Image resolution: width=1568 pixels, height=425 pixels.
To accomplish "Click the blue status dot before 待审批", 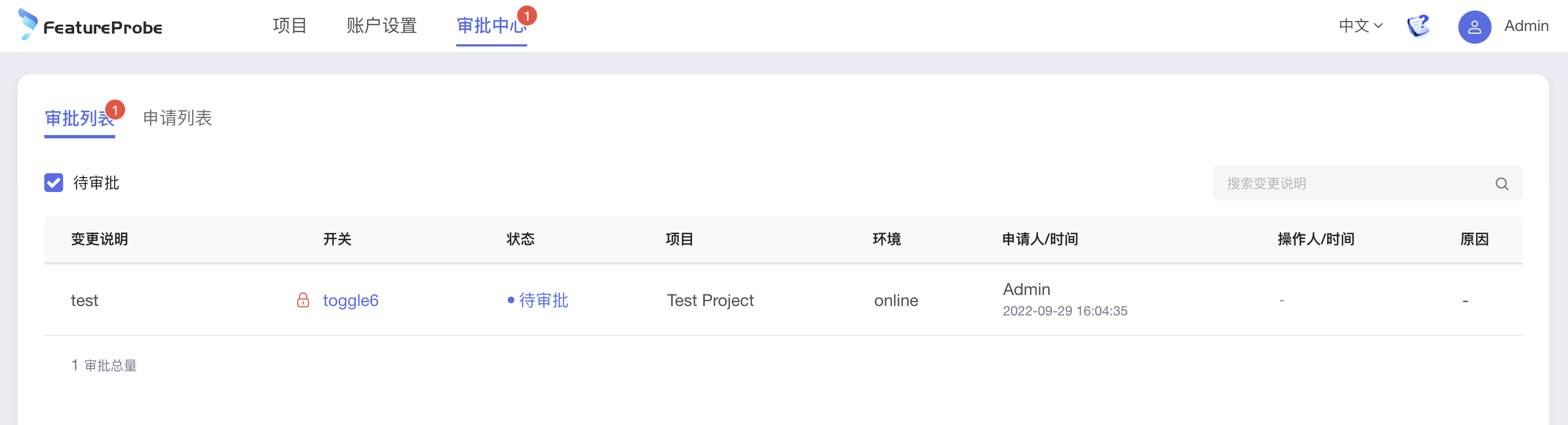I will tap(510, 300).
